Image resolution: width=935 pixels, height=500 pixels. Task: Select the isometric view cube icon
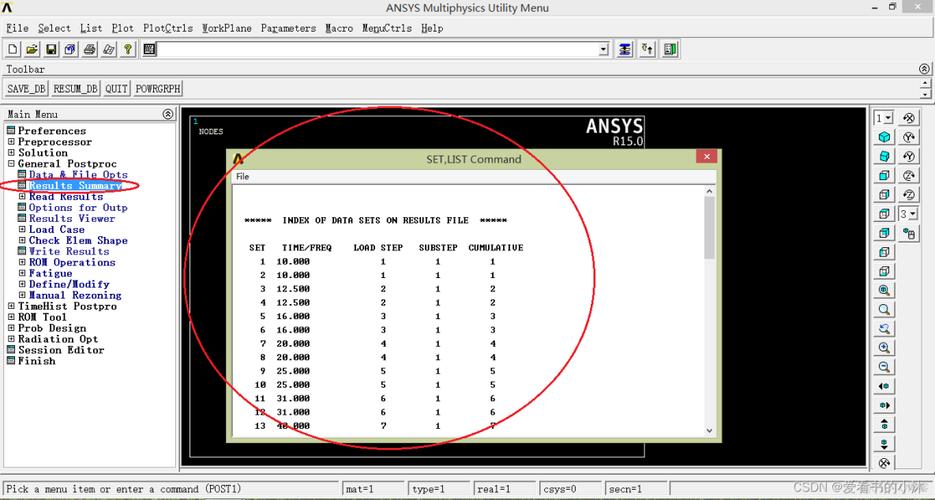coord(884,137)
